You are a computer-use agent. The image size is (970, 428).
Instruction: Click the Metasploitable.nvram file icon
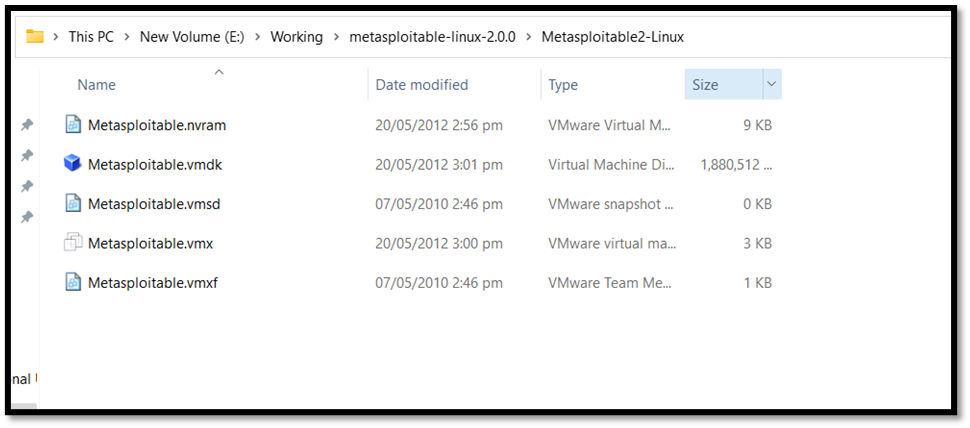coord(72,124)
